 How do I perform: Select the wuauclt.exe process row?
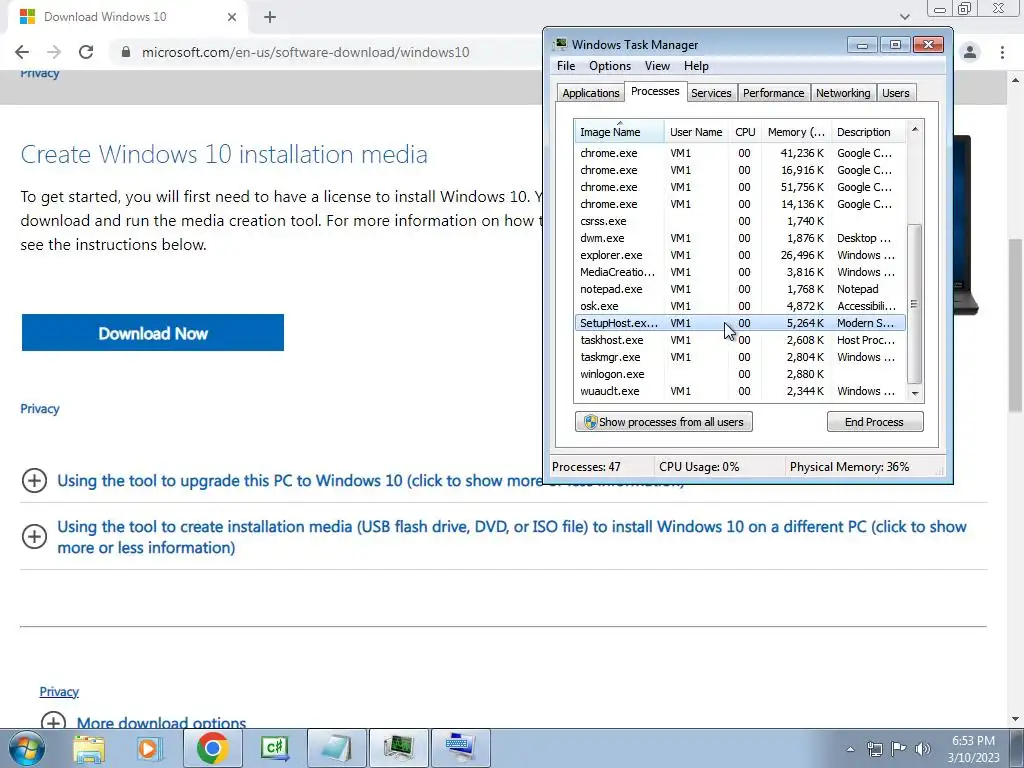click(740, 391)
